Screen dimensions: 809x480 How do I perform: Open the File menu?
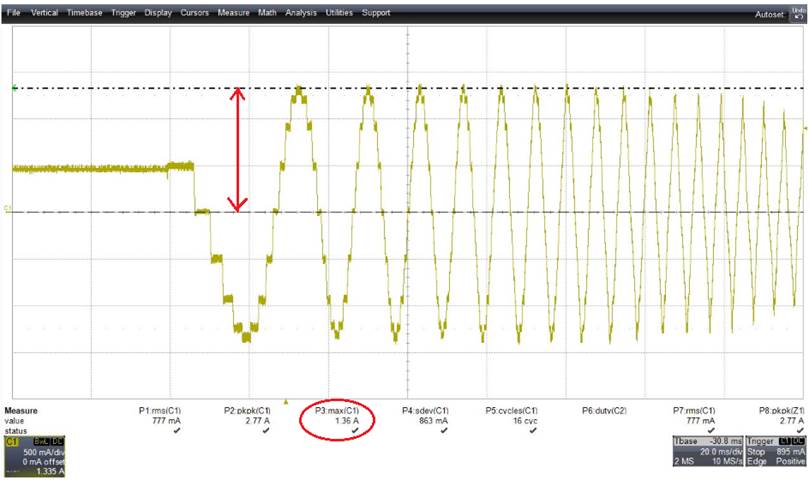point(14,12)
